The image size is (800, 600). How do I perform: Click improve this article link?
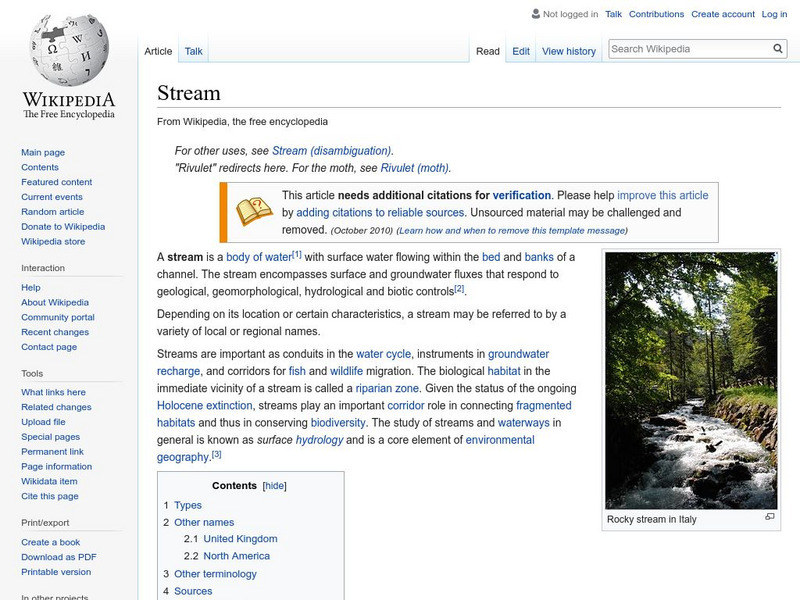click(663, 195)
